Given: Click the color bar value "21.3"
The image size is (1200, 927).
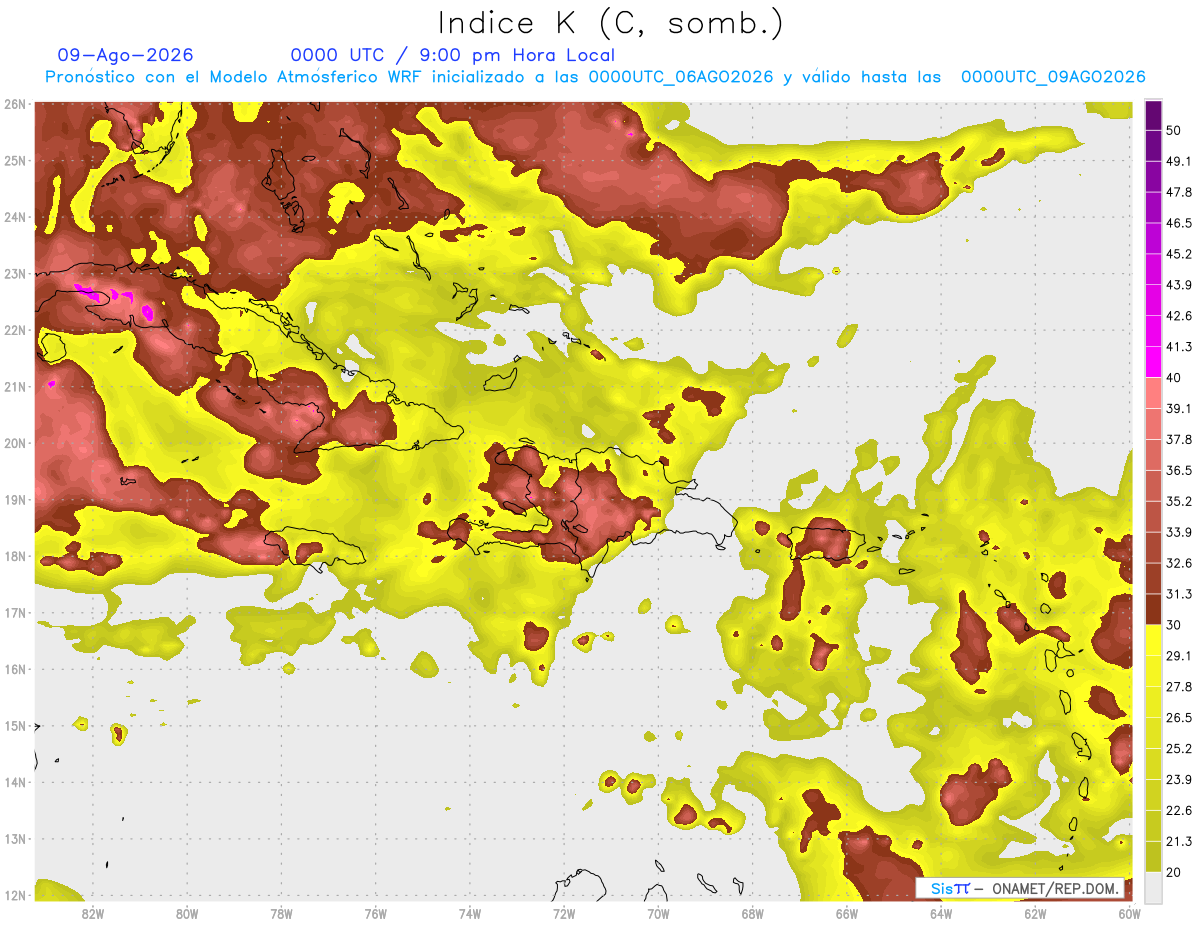Looking at the screenshot, I should [1178, 841].
